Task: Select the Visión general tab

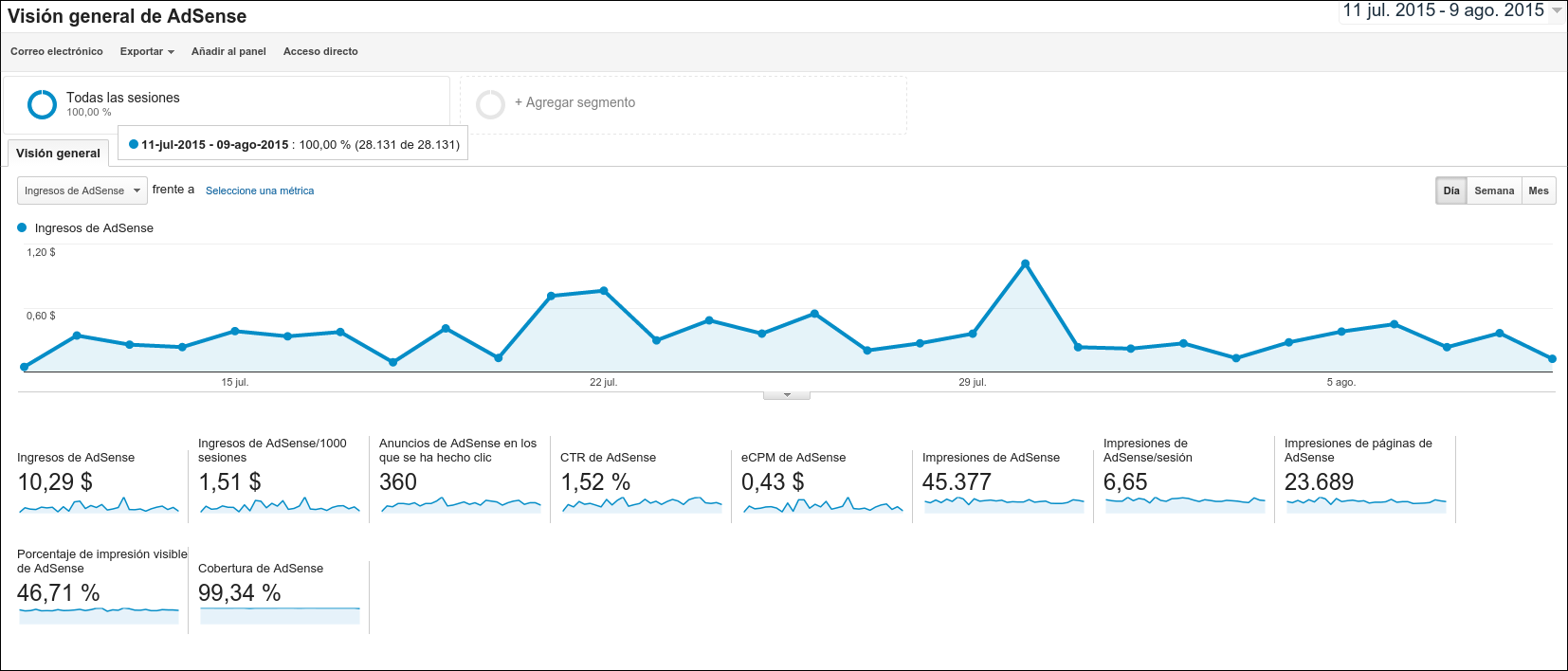Action: tap(58, 154)
